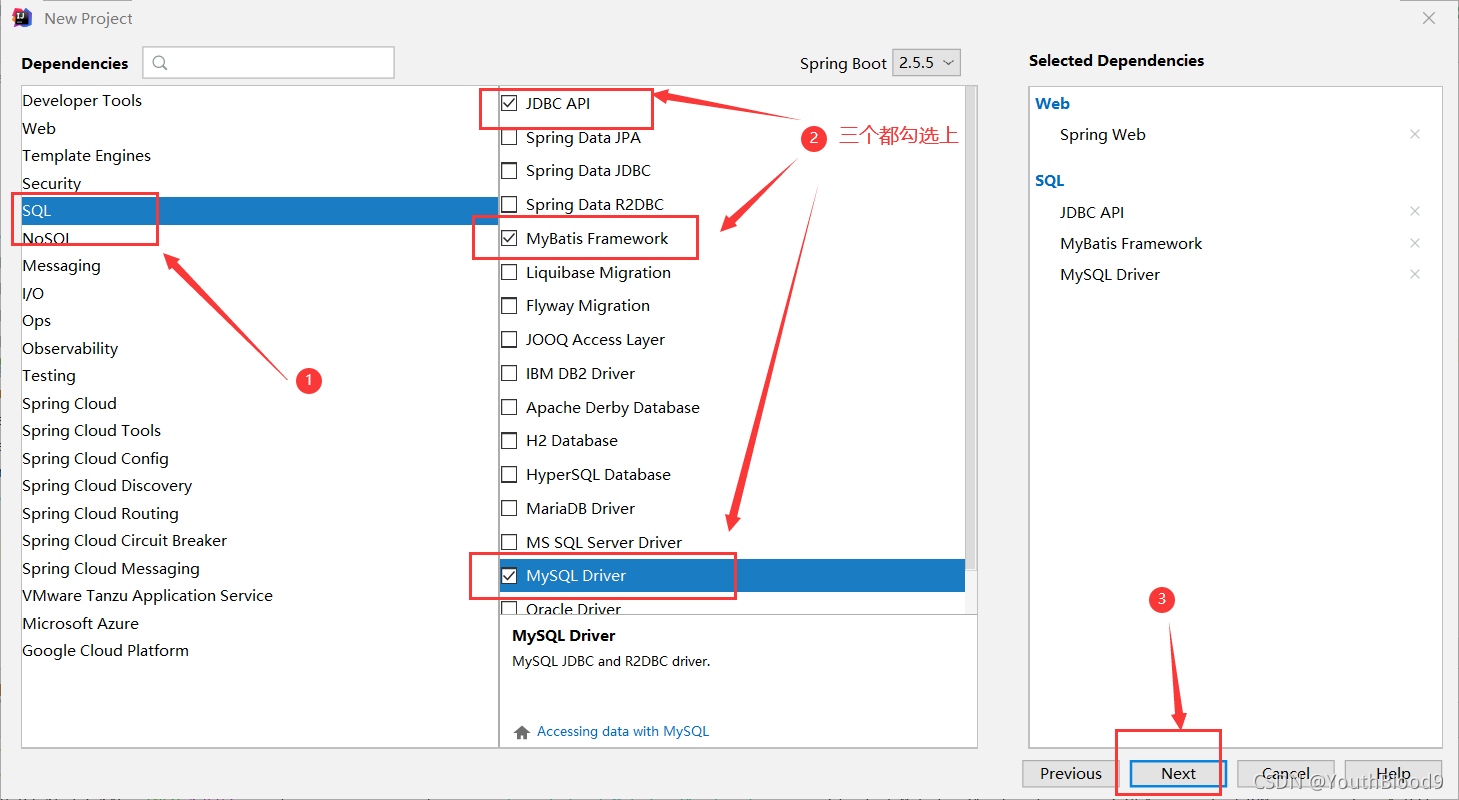This screenshot has width=1459, height=800.
Task: Select the Microsoft Azure category
Action: click(260, 623)
